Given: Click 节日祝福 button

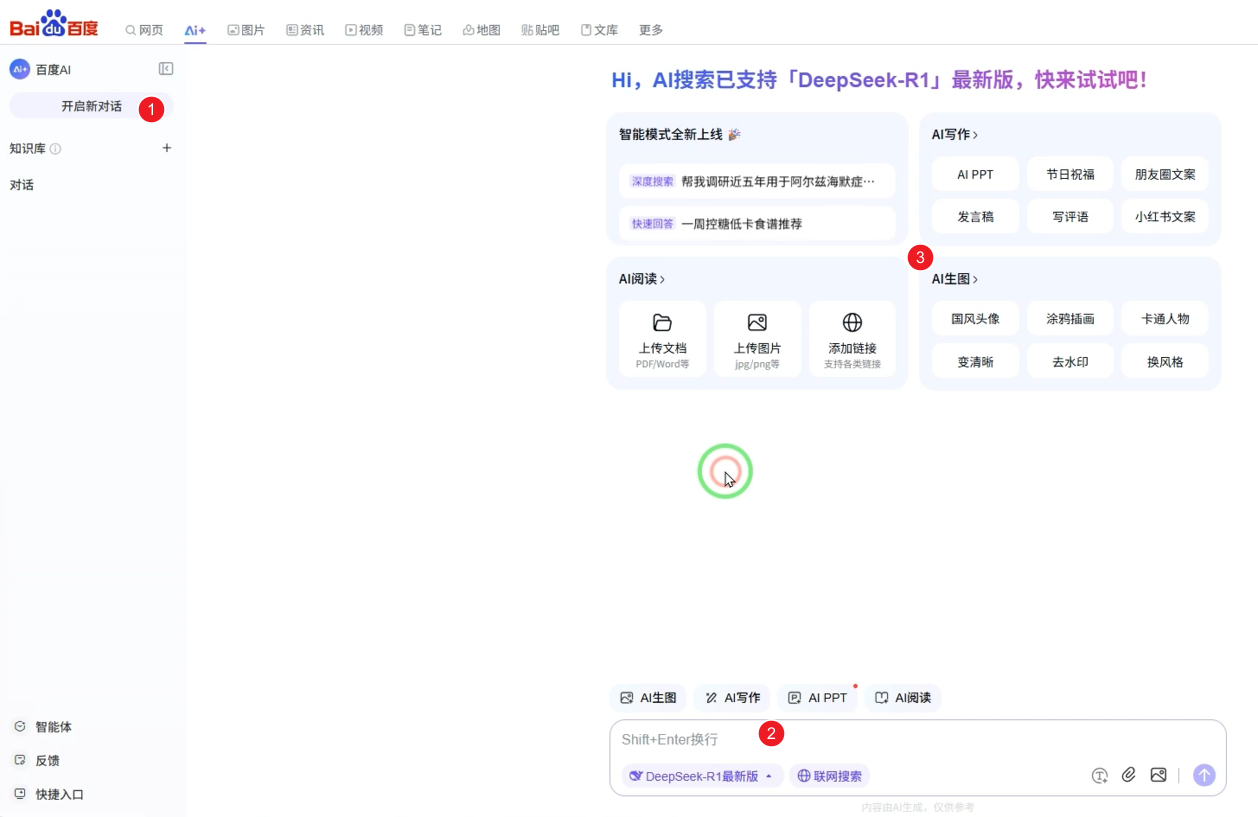Looking at the screenshot, I should [1070, 174].
